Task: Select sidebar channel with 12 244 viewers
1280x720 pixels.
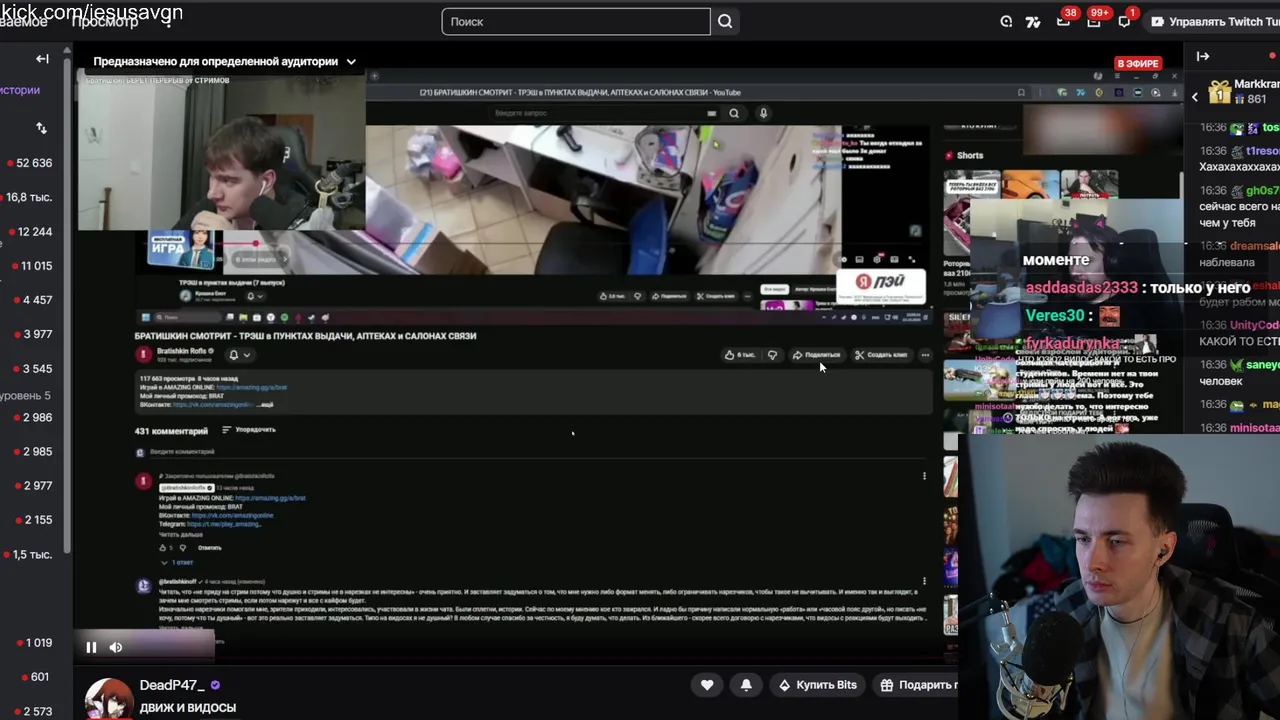Action: (x=31, y=231)
